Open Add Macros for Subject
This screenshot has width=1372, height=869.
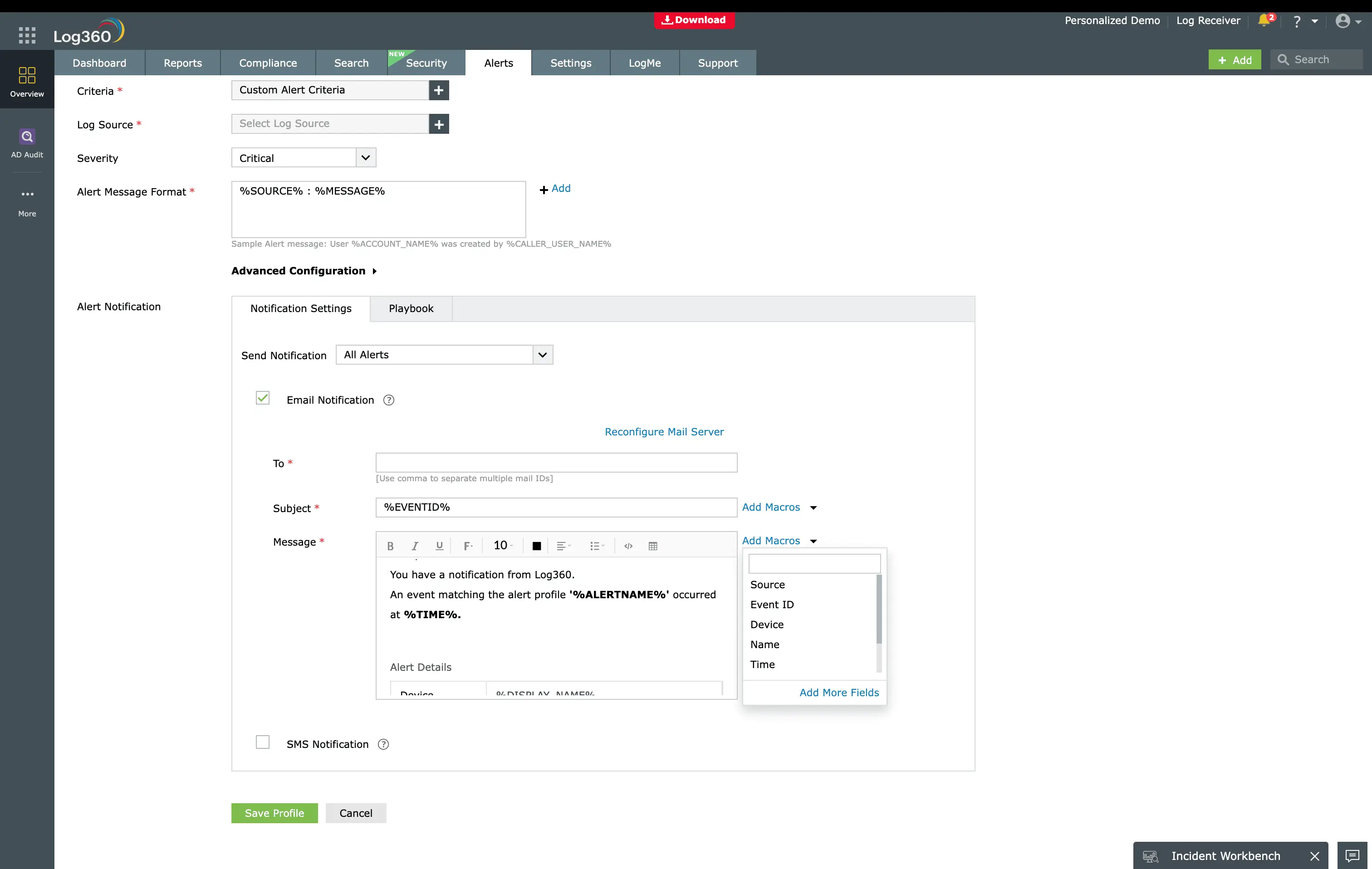click(x=779, y=507)
